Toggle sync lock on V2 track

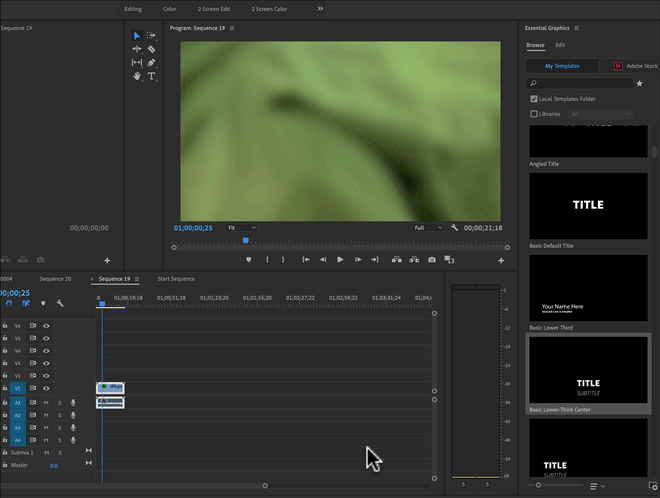click(x=32, y=375)
